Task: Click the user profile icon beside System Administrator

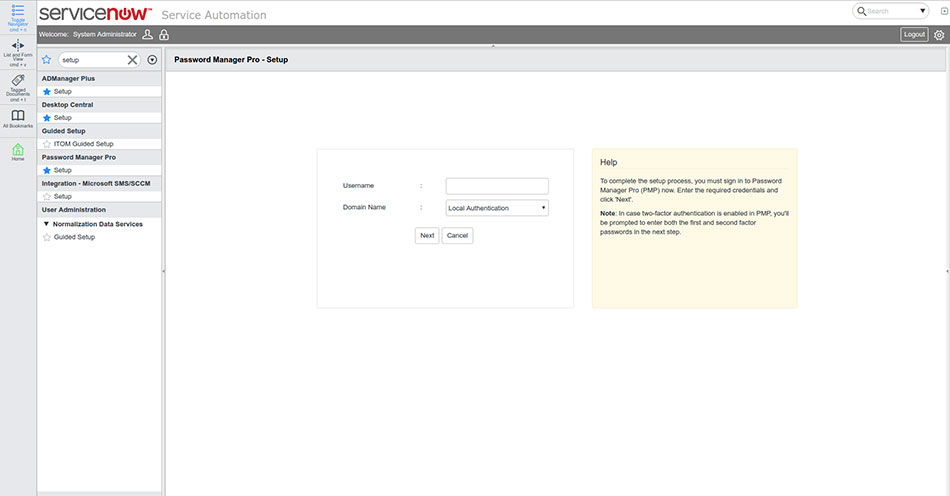Action: 147,35
